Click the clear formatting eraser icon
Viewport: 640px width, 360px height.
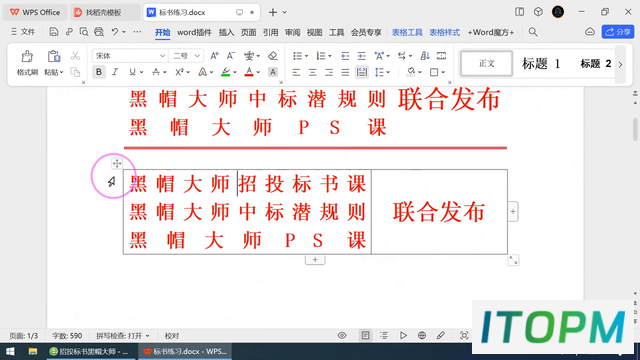tap(273, 56)
